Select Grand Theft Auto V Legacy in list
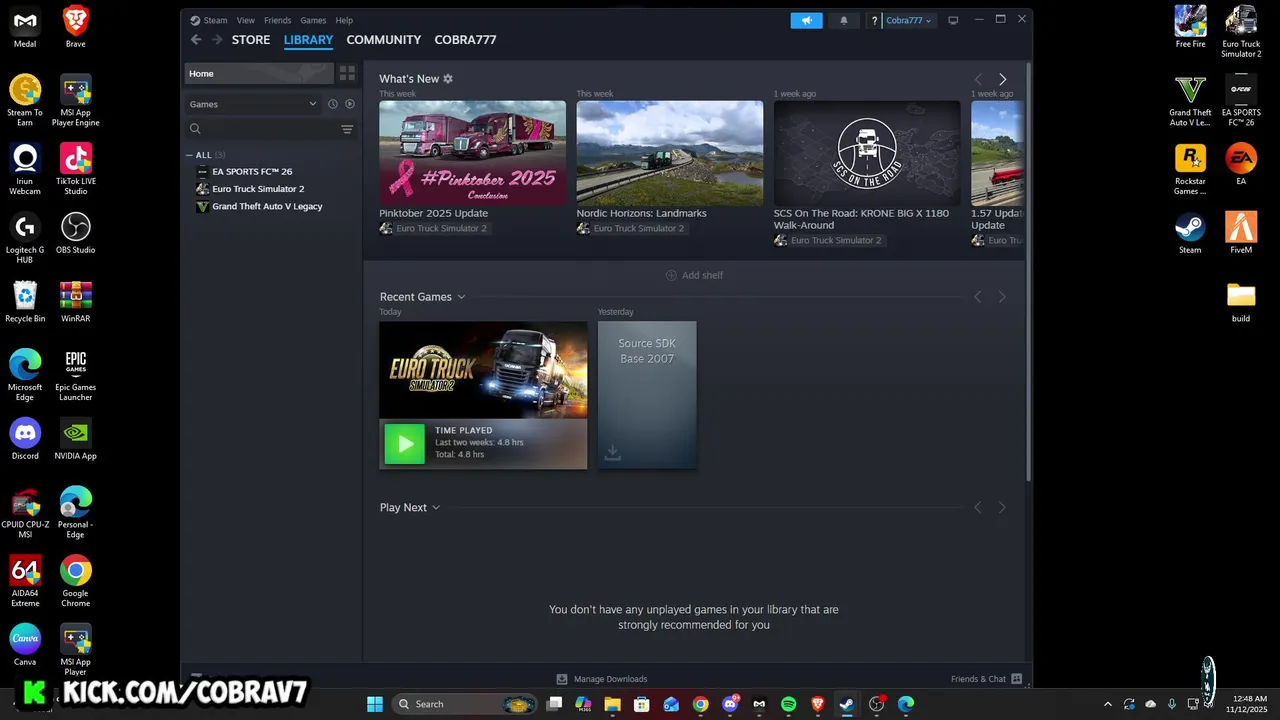1280x720 pixels. coord(267,207)
